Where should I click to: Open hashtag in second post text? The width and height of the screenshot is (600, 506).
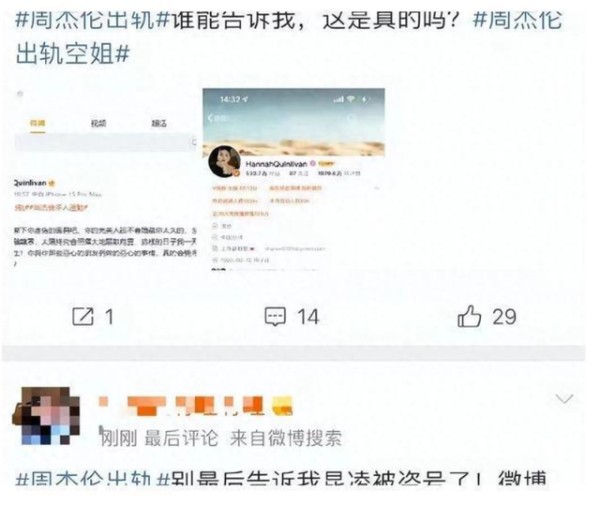pyautogui.click(x=92, y=480)
